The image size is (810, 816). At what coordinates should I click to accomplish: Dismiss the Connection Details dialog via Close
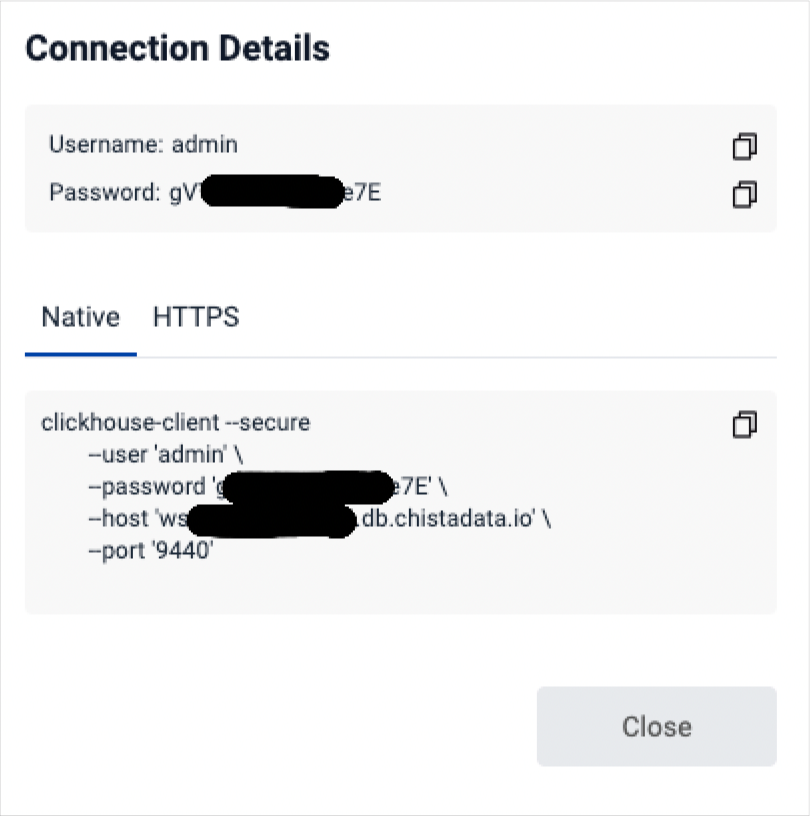(x=656, y=727)
